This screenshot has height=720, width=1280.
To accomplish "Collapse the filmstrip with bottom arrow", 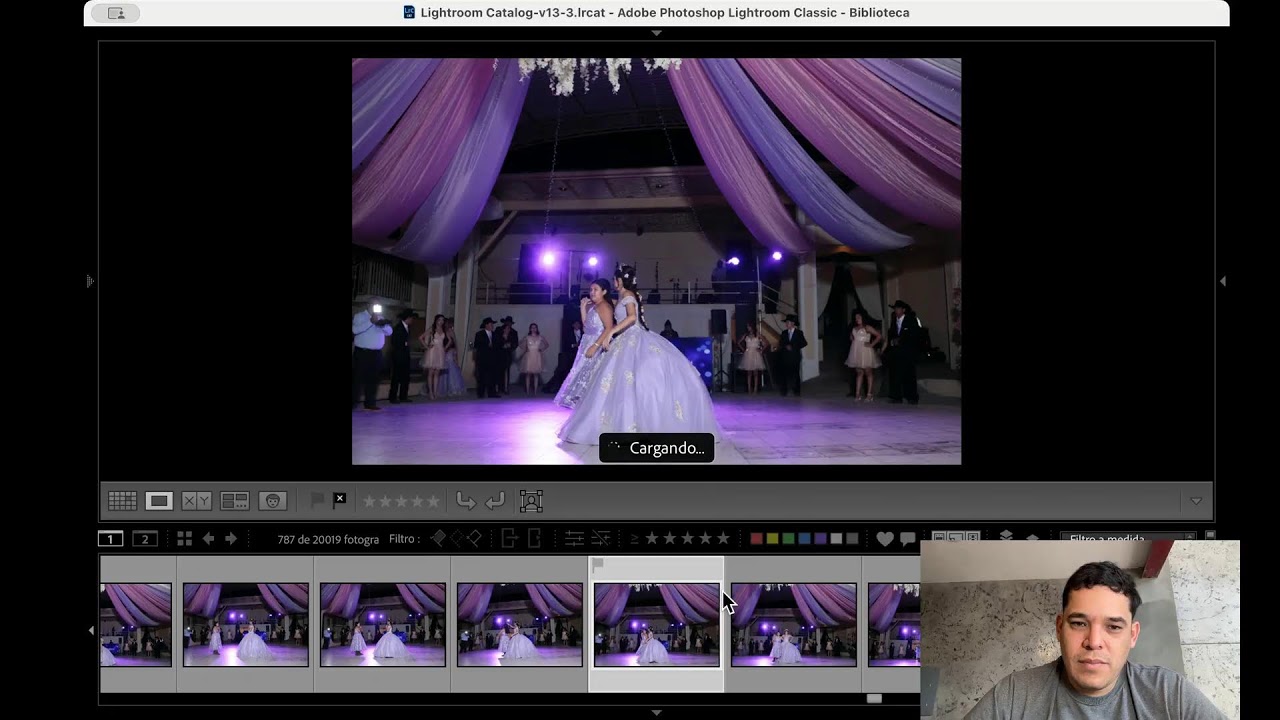I will pos(656,713).
